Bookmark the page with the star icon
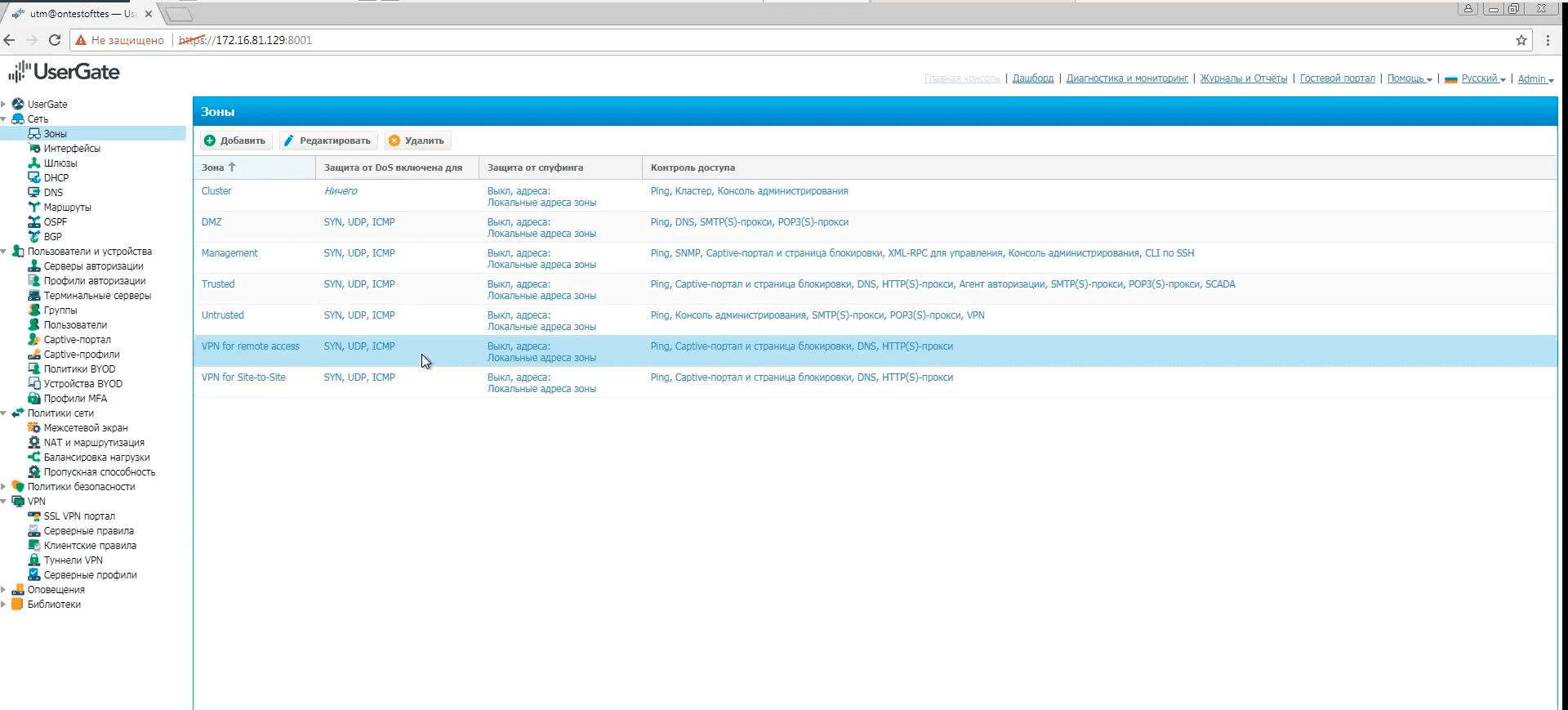The height and width of the screenshot is (710, 1568). pyautogui.click(x=1521, y=40)
